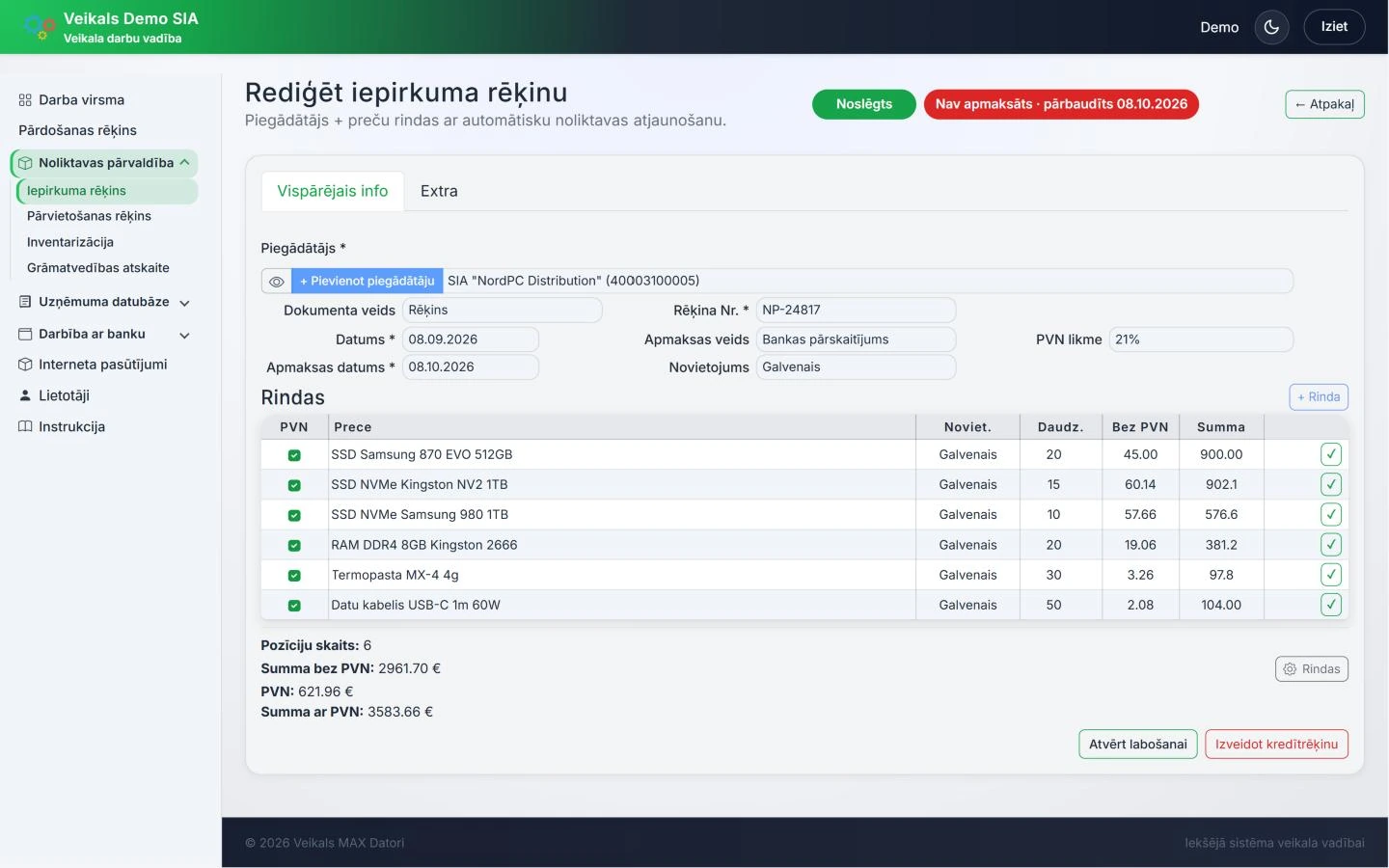Toggle PVN checkbox for SSD Samsung 870 EVO
The image size is (1389, 868).
[x=294, y=455]
